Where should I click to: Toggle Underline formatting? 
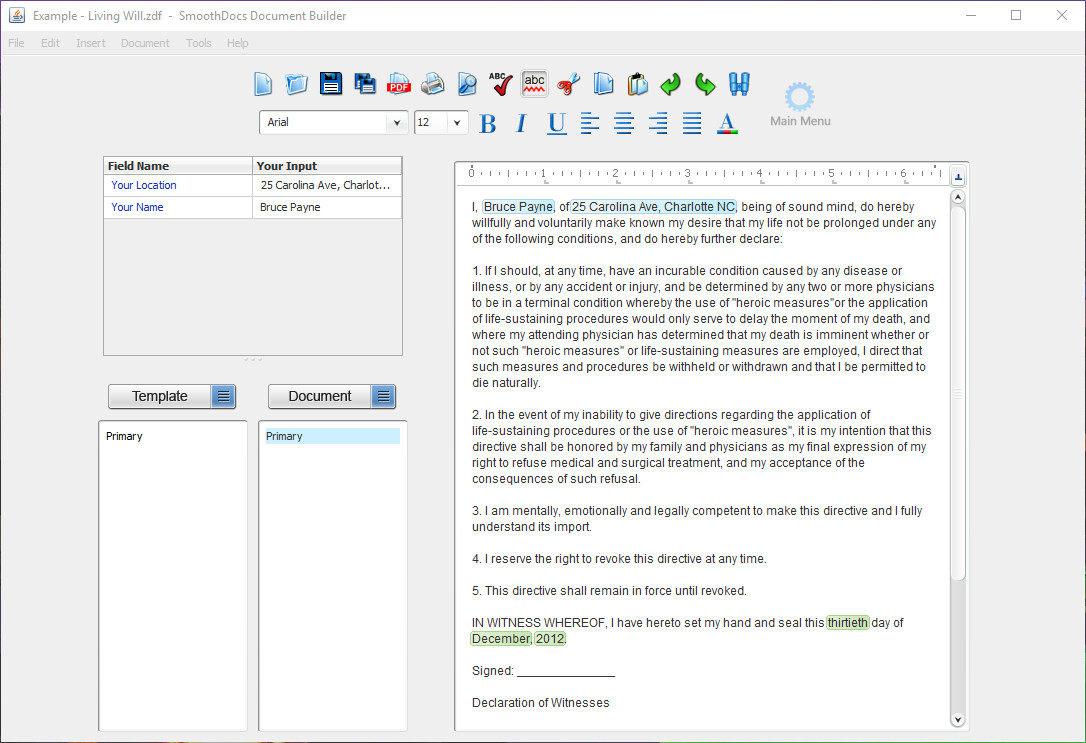pos(556,123)
